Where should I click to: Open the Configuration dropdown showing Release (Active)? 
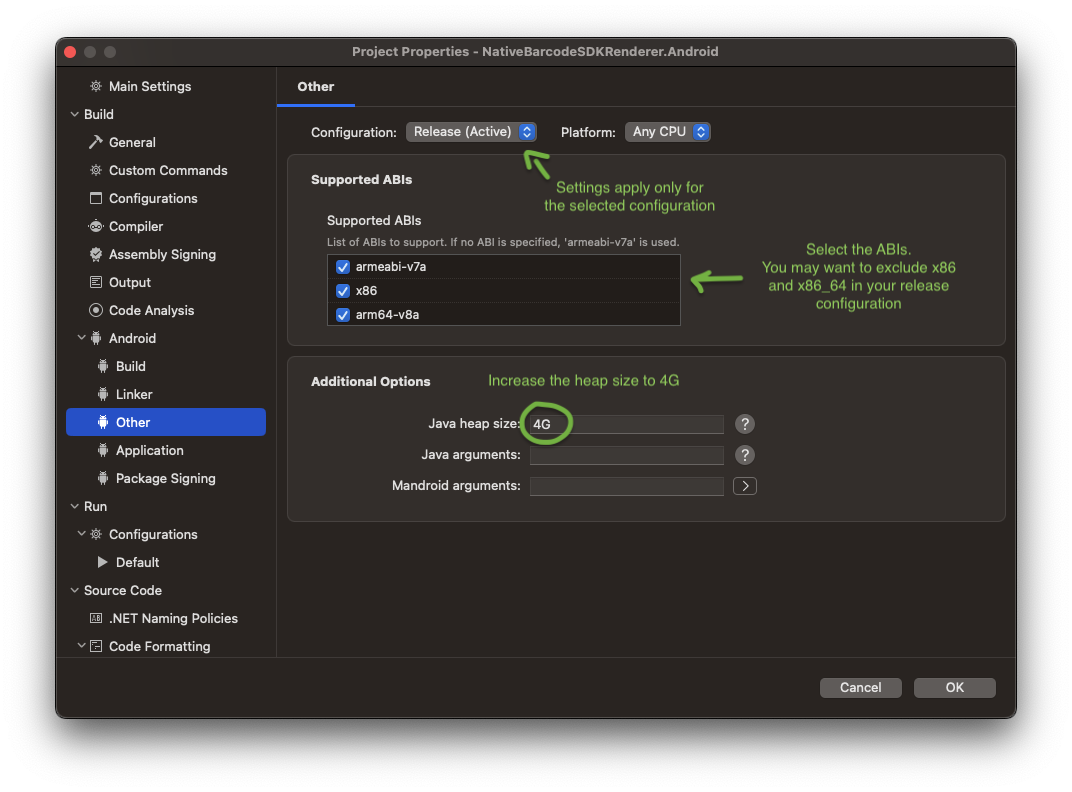[471, 131]
